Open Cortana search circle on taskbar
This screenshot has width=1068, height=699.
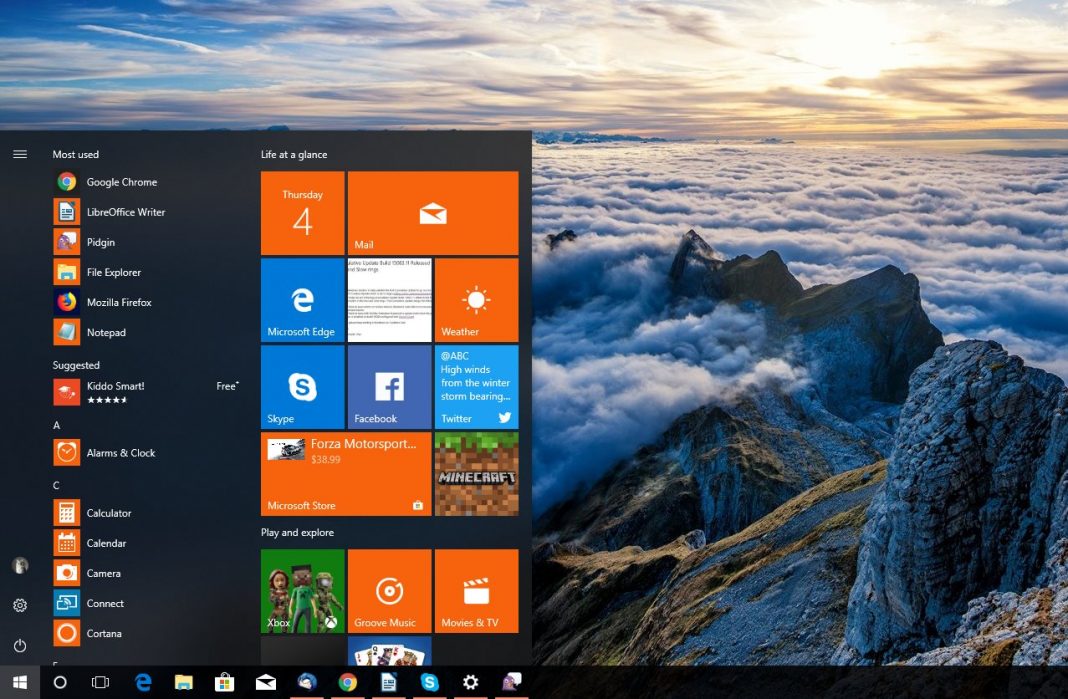click(x=60, y=682)
